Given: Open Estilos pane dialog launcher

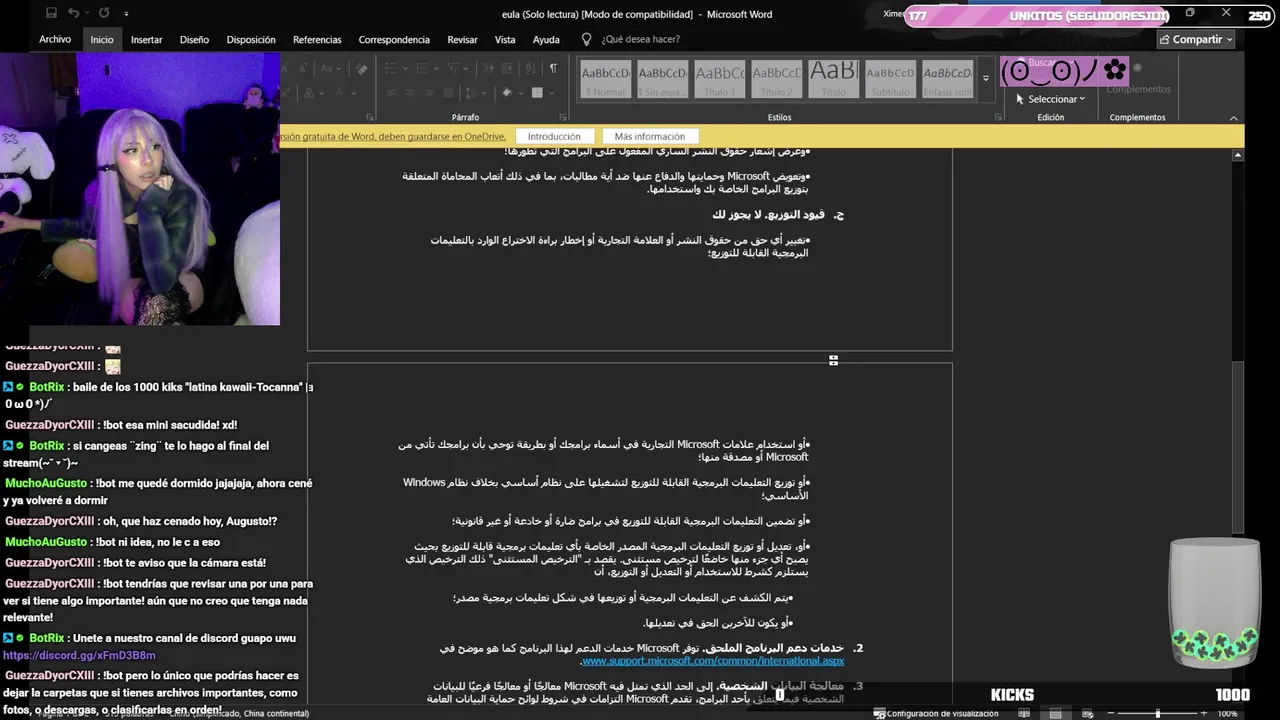Looking at the screenshot, I should pos(998,117).
